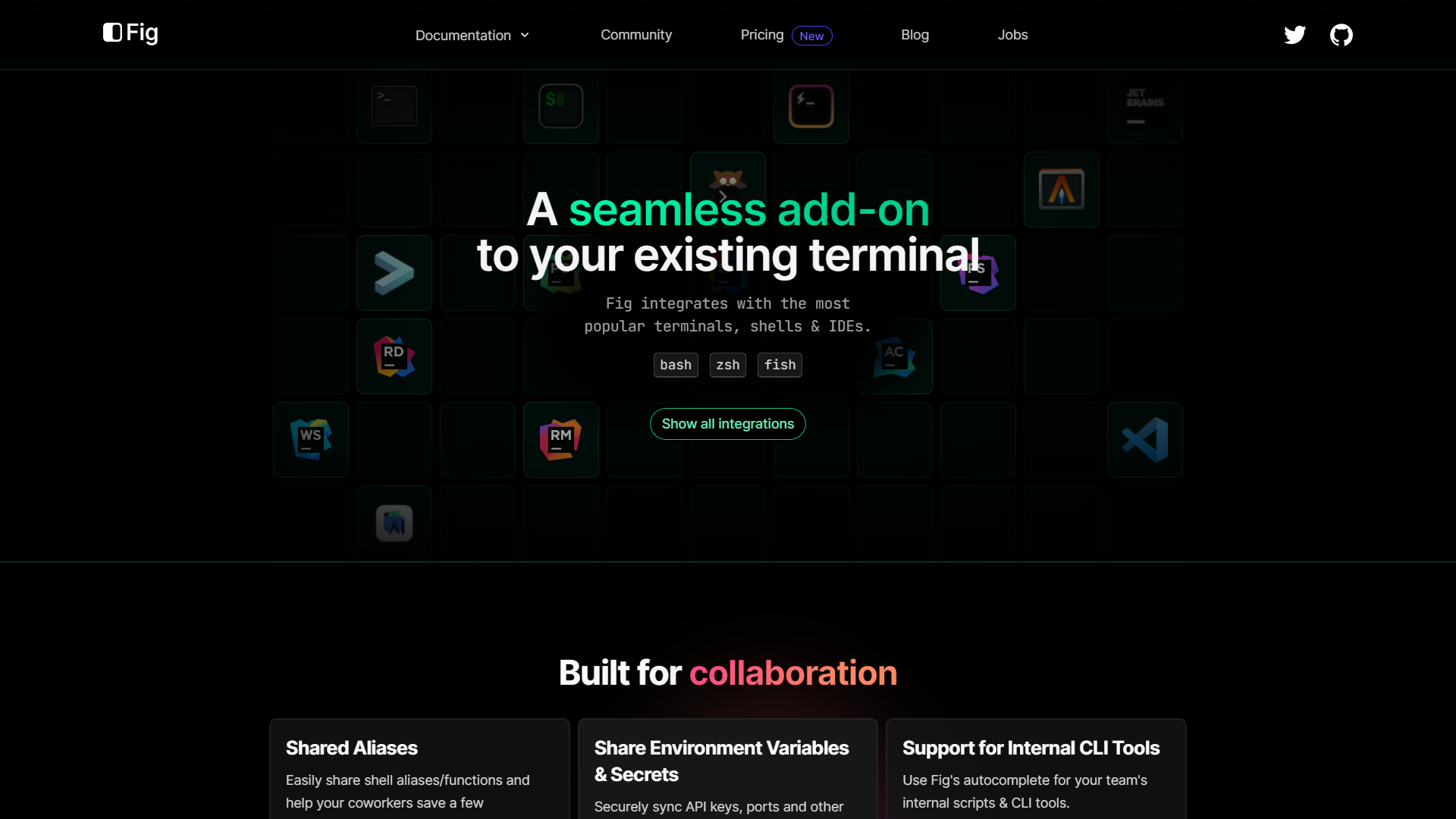
Task: Open the Twitter icon link
Action: pos(1294,35)
